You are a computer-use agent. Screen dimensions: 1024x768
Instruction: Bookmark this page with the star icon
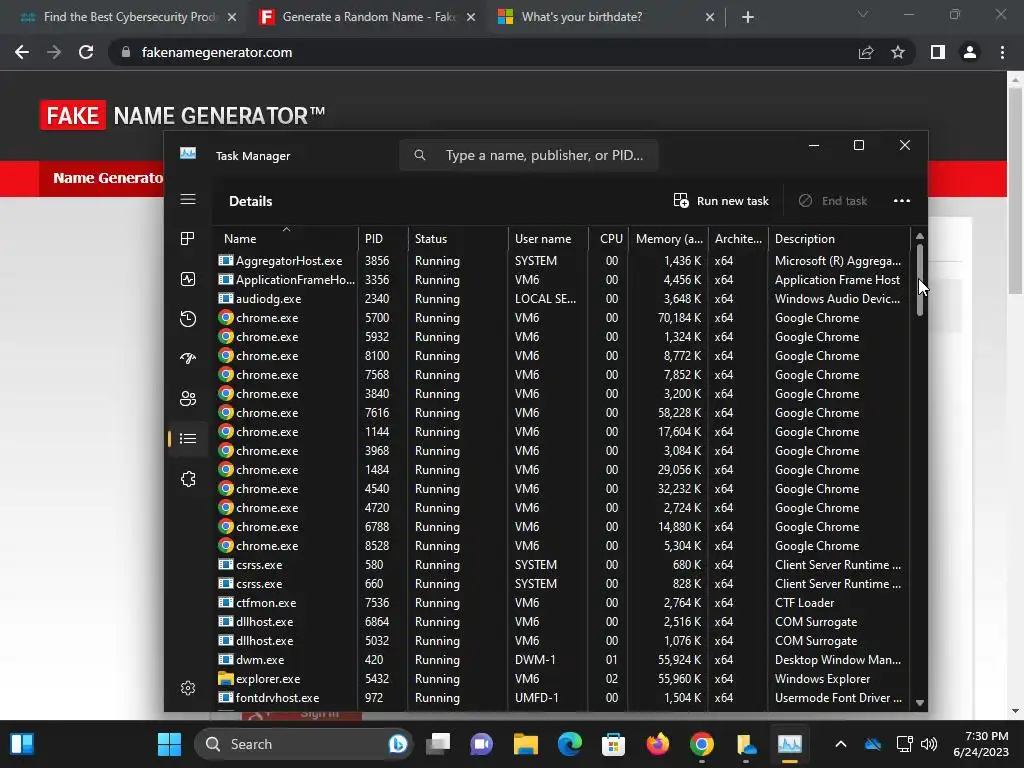point(898,52)
